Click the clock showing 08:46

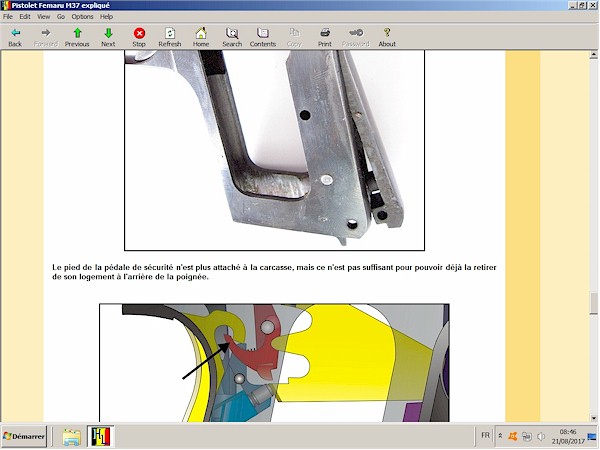[x=568, y=436]
